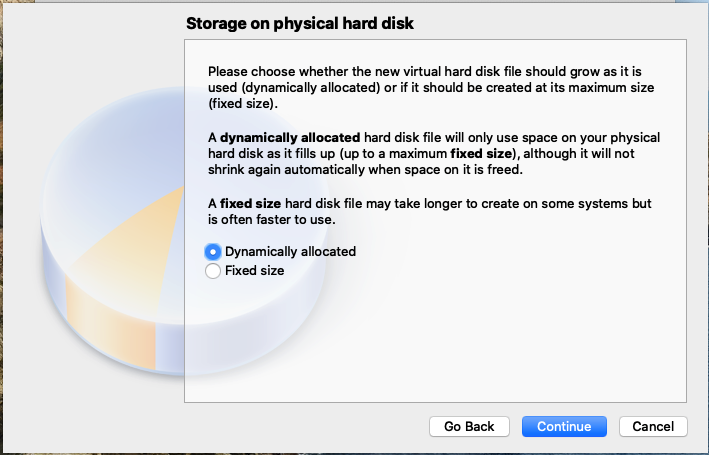The image size is (709, 455).
Task: Continue to the next wizard step
Action: 564,427
